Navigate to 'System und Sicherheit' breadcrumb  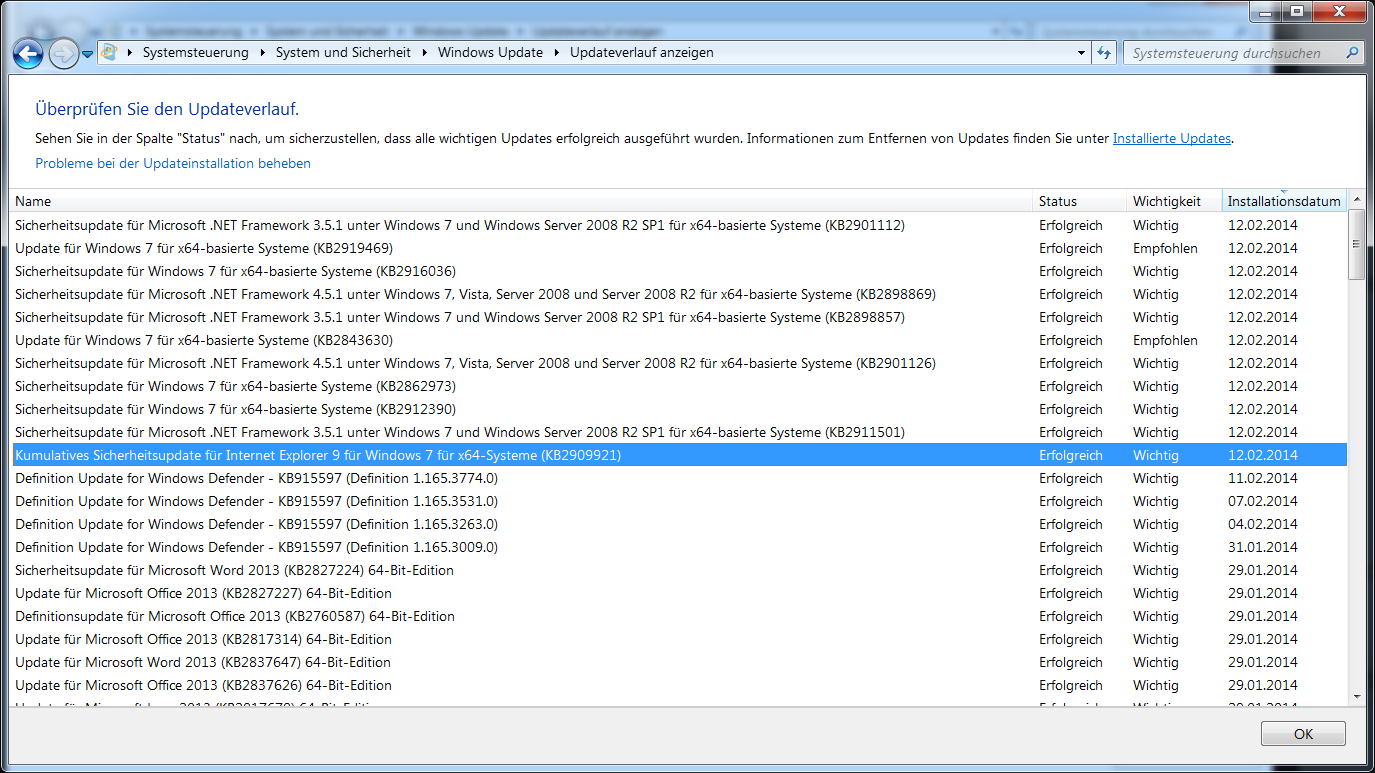coord(343,53)
